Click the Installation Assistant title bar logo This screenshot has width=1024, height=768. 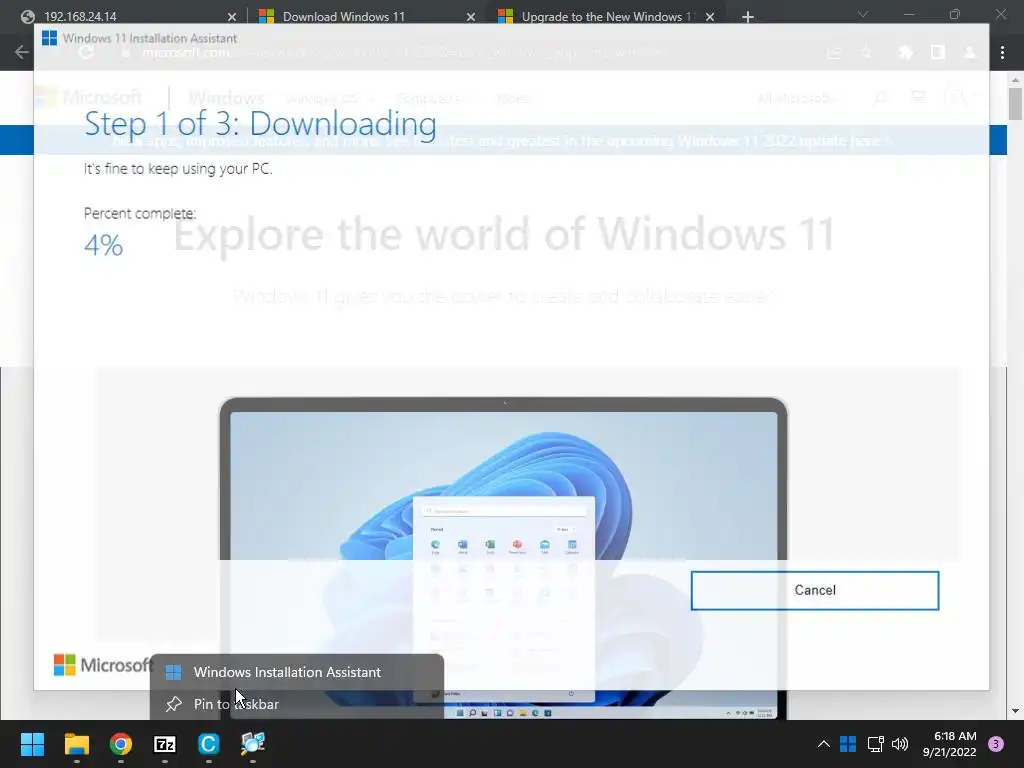(49, 38)
